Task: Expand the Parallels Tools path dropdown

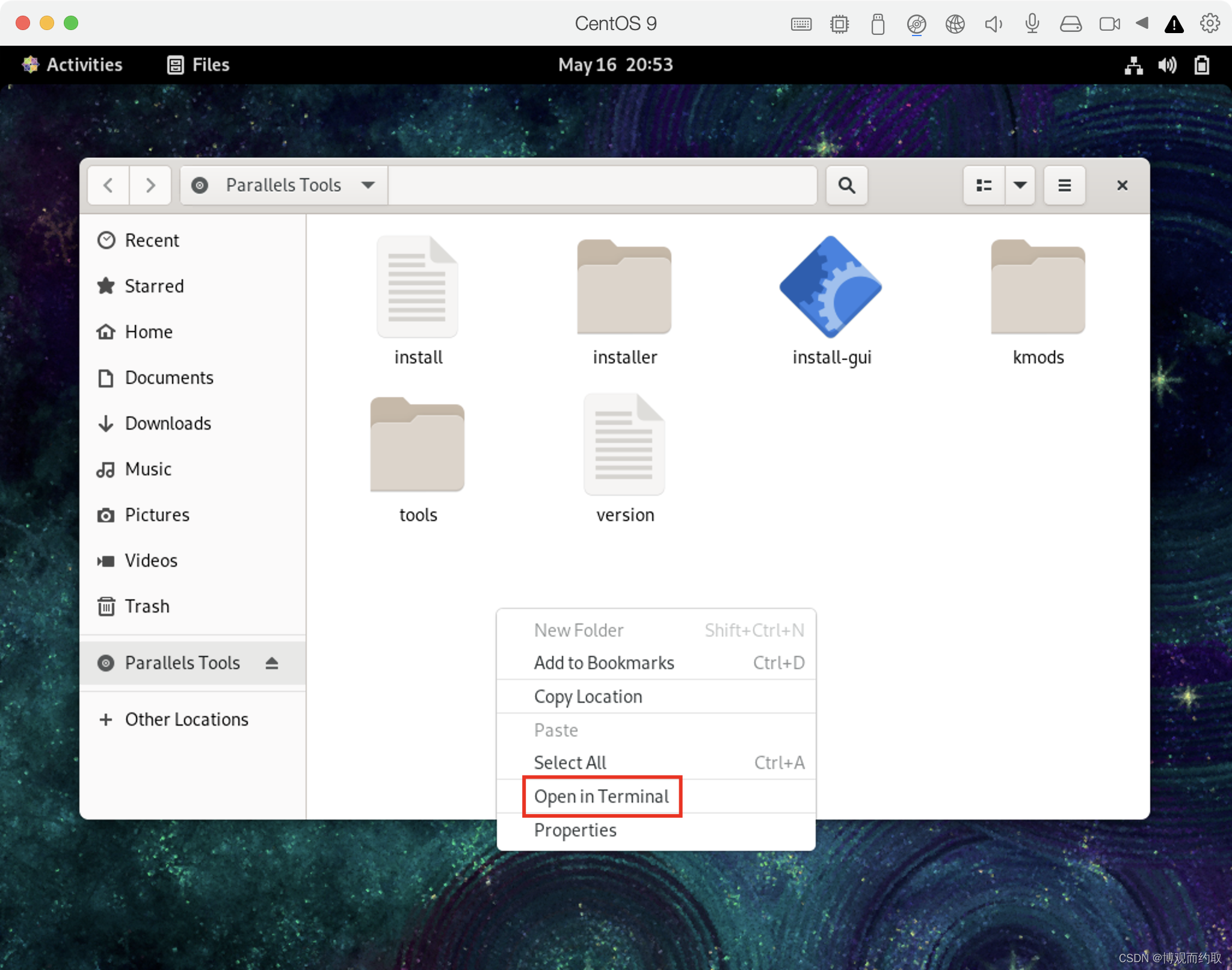Action: pos(368,185)
